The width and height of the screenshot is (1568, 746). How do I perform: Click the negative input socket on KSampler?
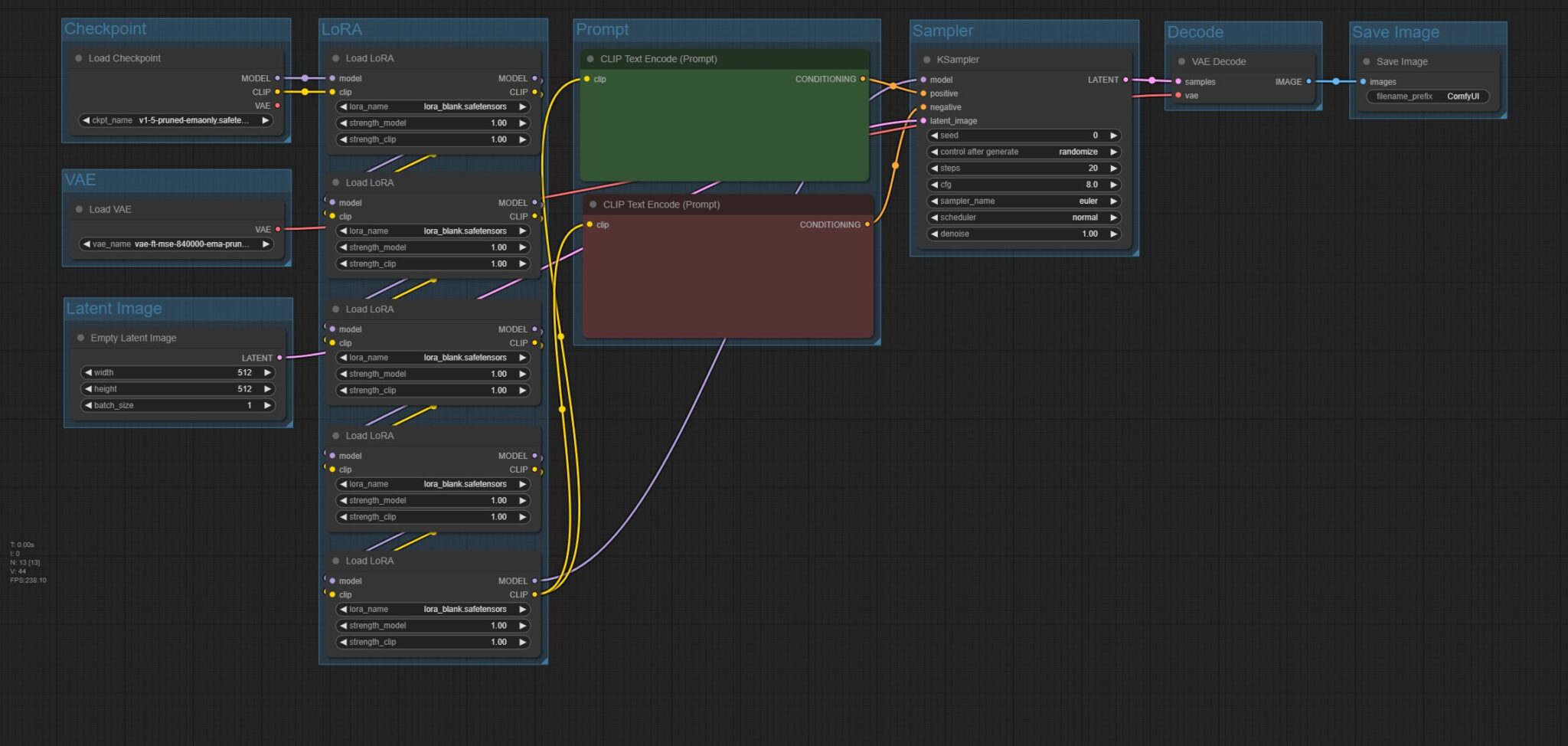point(923,107)
